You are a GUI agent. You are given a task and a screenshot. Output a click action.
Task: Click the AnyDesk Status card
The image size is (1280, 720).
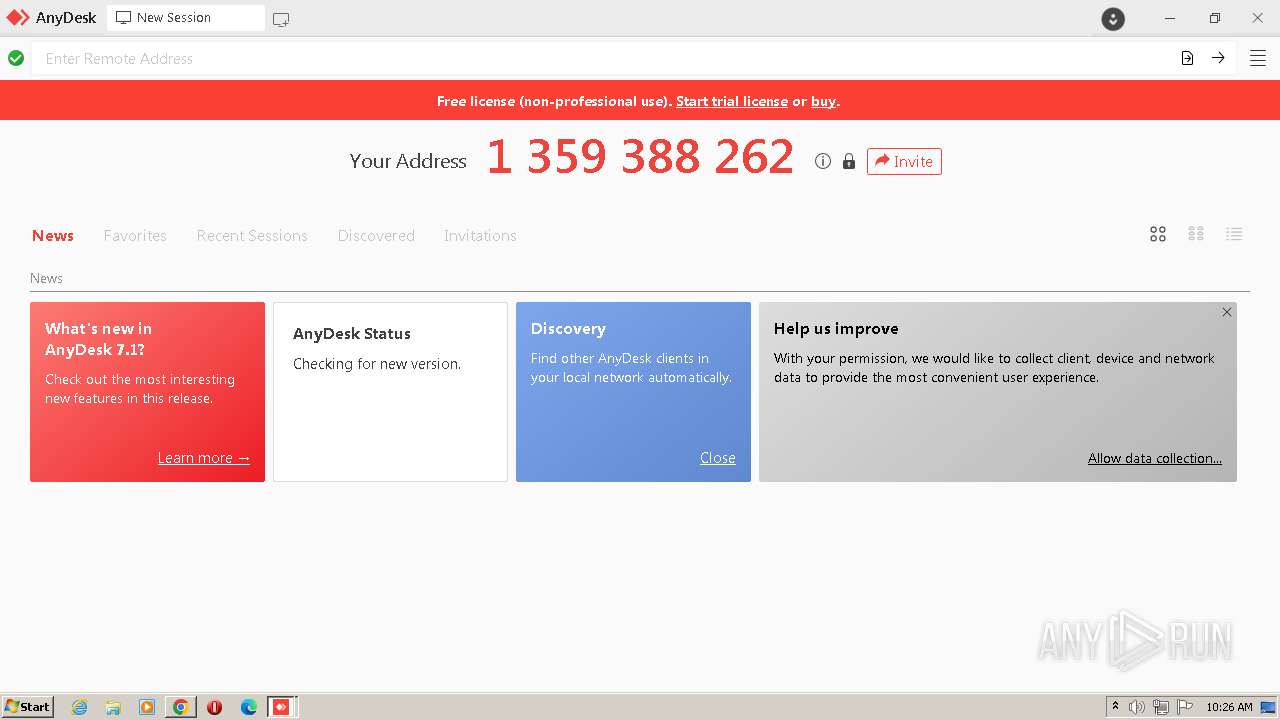point(390,392)
